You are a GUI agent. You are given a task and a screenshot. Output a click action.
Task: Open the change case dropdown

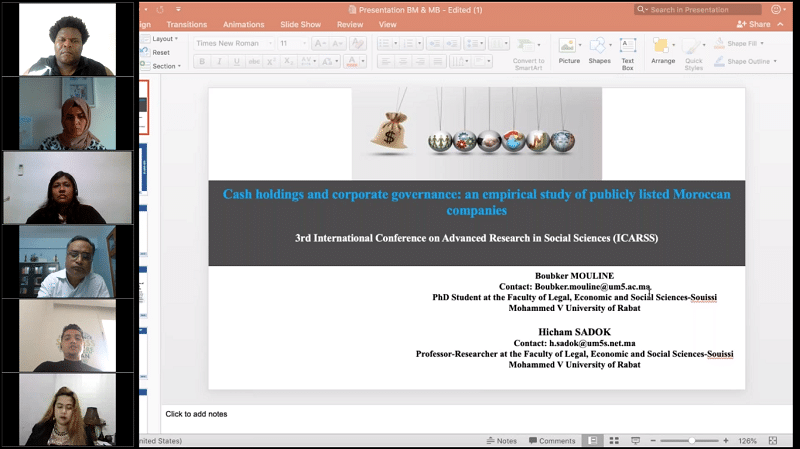[x=330, y=61]
